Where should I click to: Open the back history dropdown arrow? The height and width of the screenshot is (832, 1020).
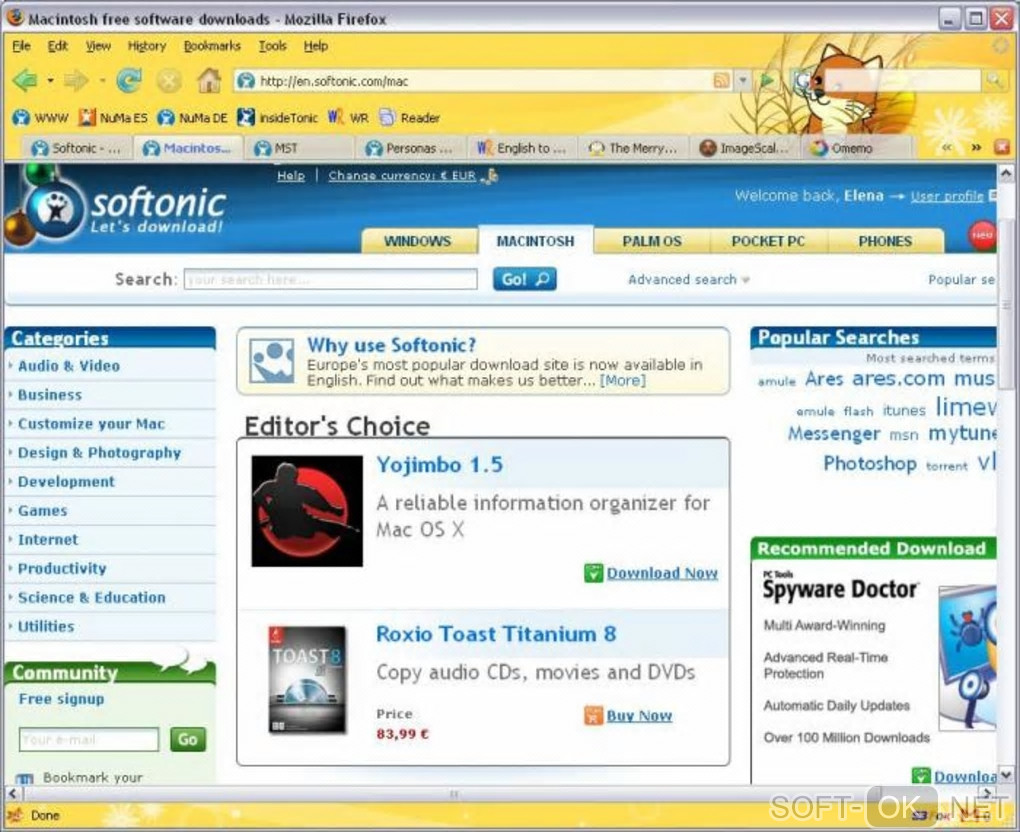pos(50,81)
